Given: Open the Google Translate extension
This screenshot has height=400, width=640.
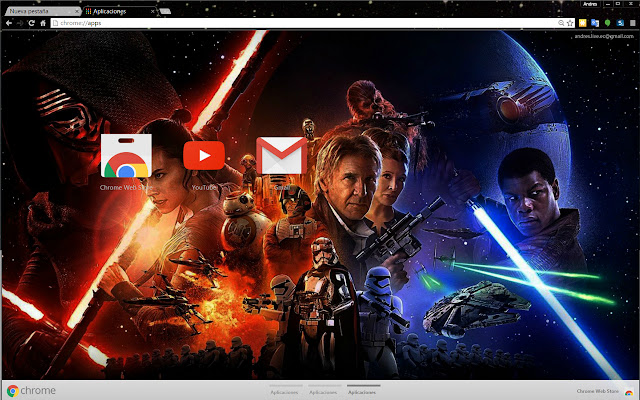Looking at the screenshot, I should click(x=595, y=23).
